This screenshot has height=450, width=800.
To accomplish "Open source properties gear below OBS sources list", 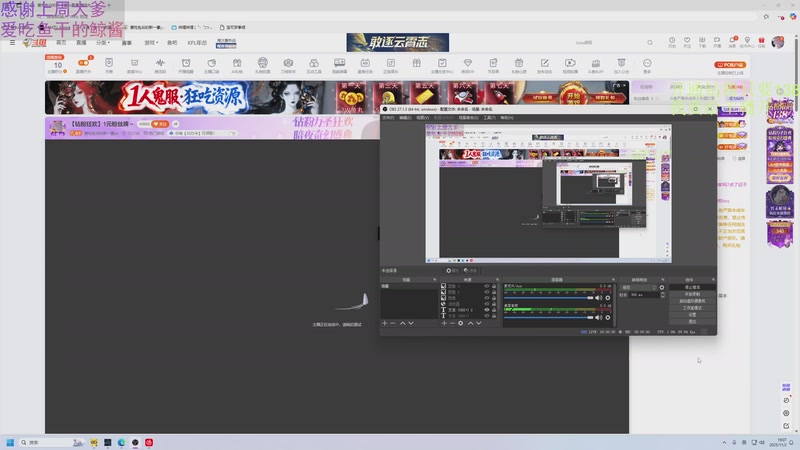I will point(461,323).
